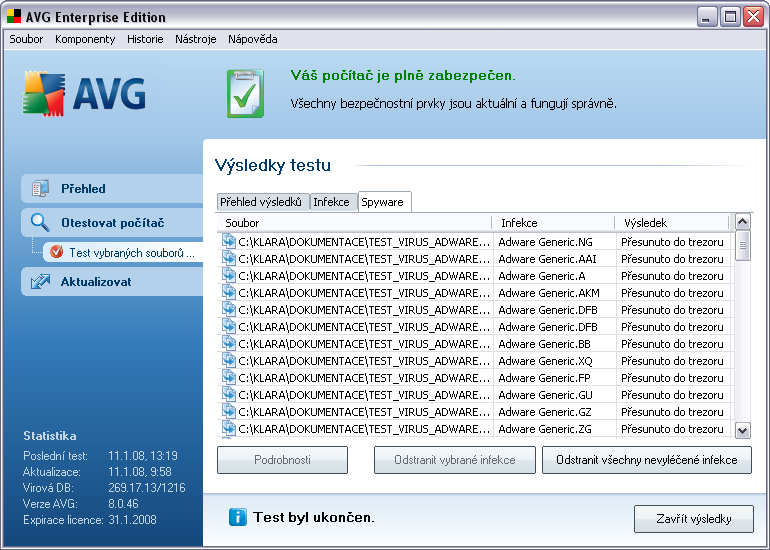Click the Verze AVG value 8.0.46
The height and width of the screenshot is (550, 770).
coord(123,504)
